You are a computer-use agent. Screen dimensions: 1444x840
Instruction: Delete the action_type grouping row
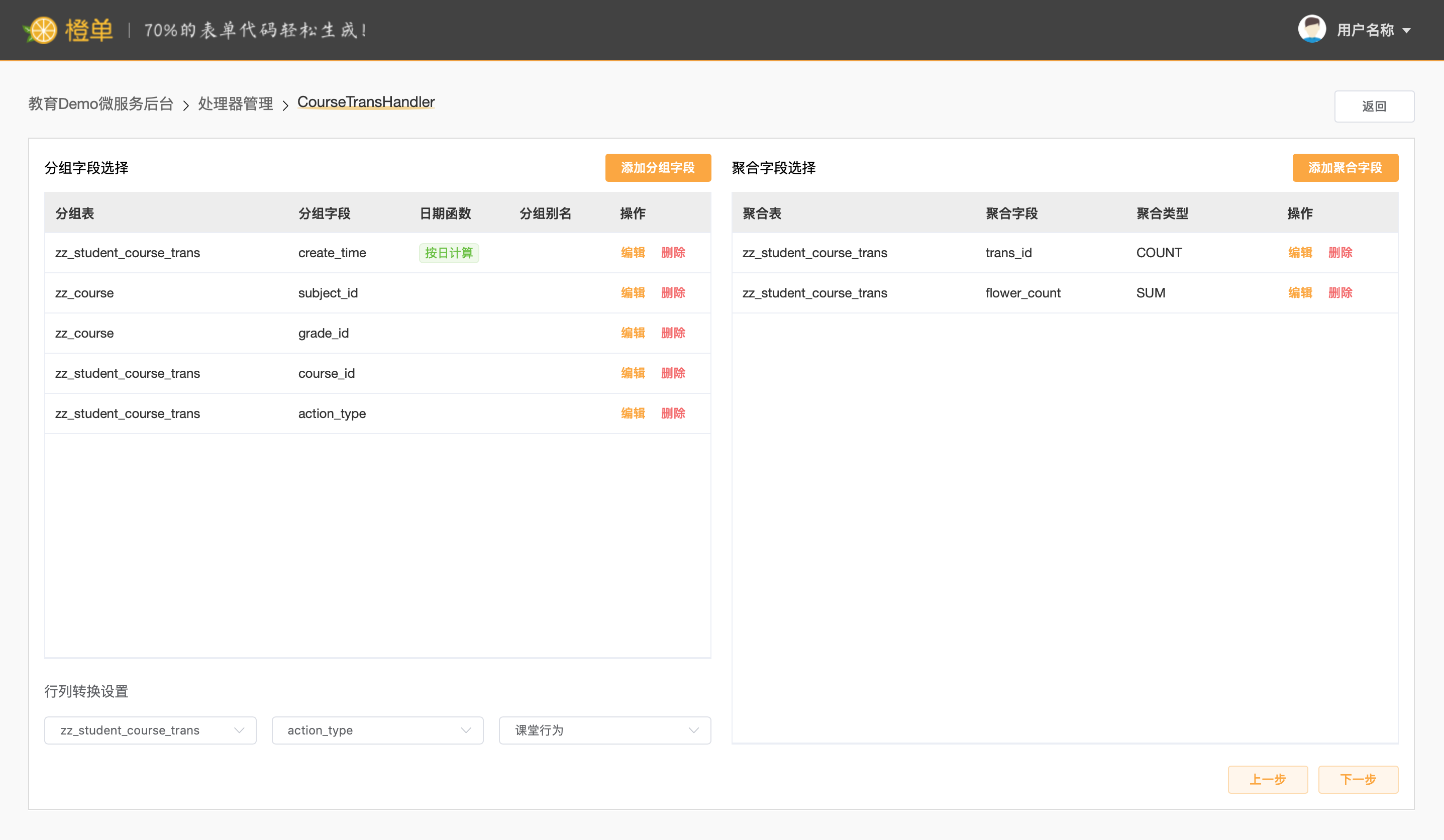pos(673,413)
